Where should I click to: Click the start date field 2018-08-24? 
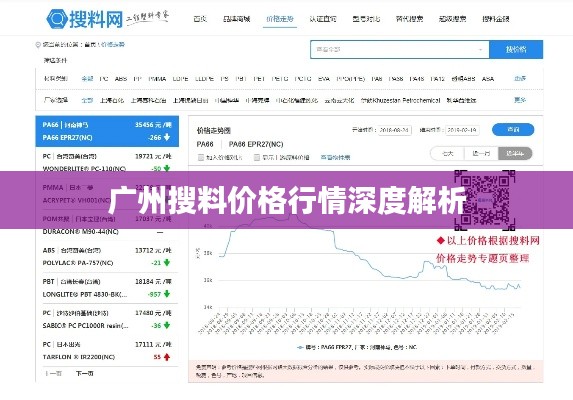(x=395, y=130)
